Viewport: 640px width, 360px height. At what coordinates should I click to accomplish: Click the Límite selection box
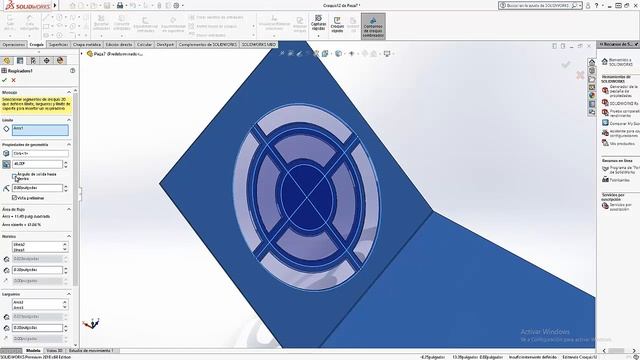coord(40,130)
